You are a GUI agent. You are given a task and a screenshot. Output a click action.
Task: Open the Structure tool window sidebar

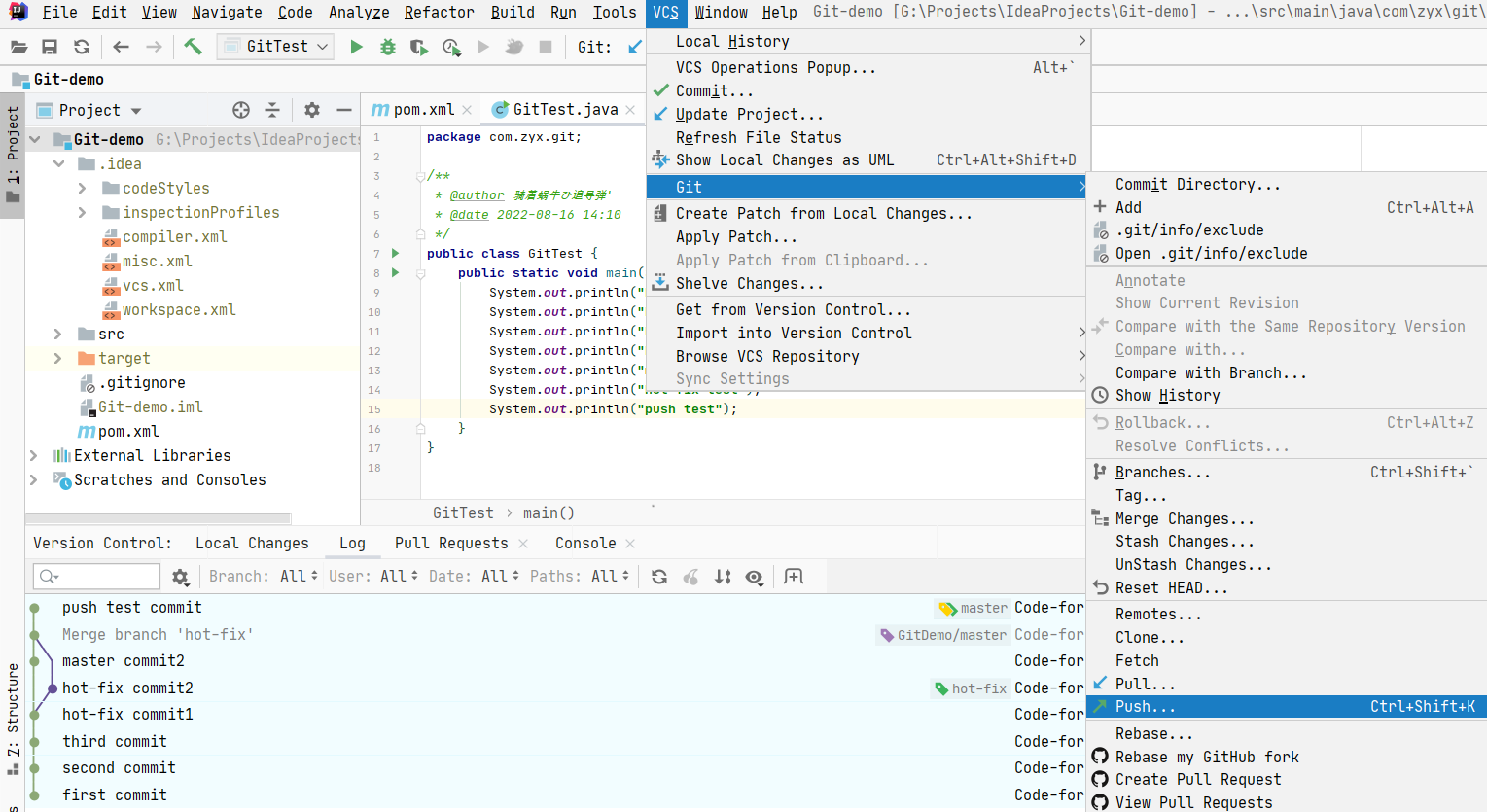click(13, 720)
